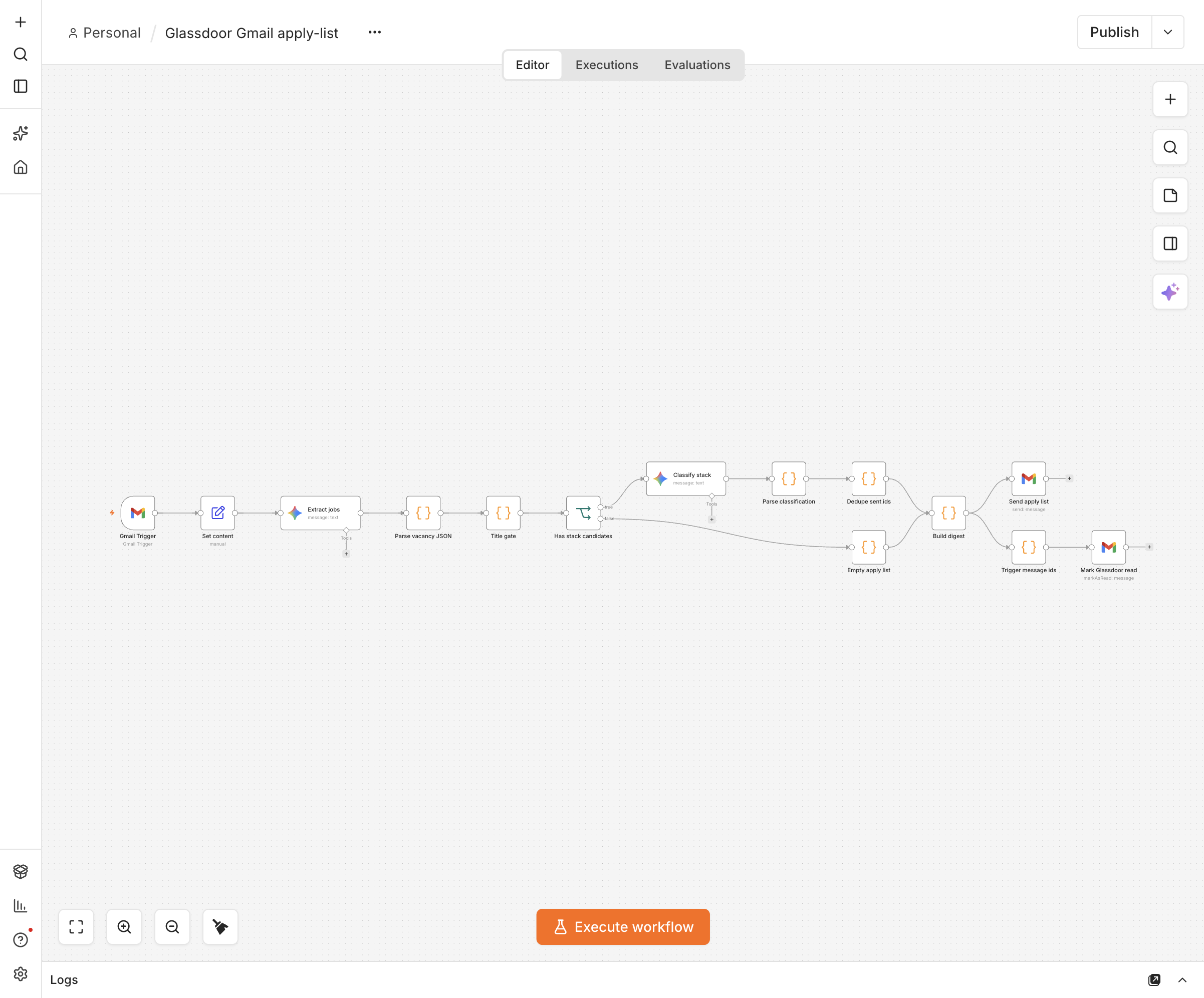Screen dimensions: 1204x998
Task: Open the Publish dropdown arrow
Action: coord(1168,32)
